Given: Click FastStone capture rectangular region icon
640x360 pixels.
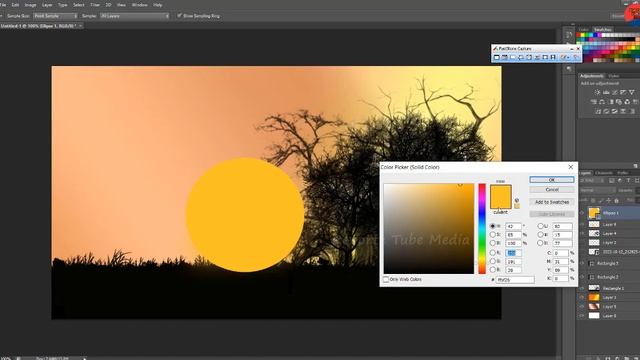Looking at the screenshot, I should point(513,57).
